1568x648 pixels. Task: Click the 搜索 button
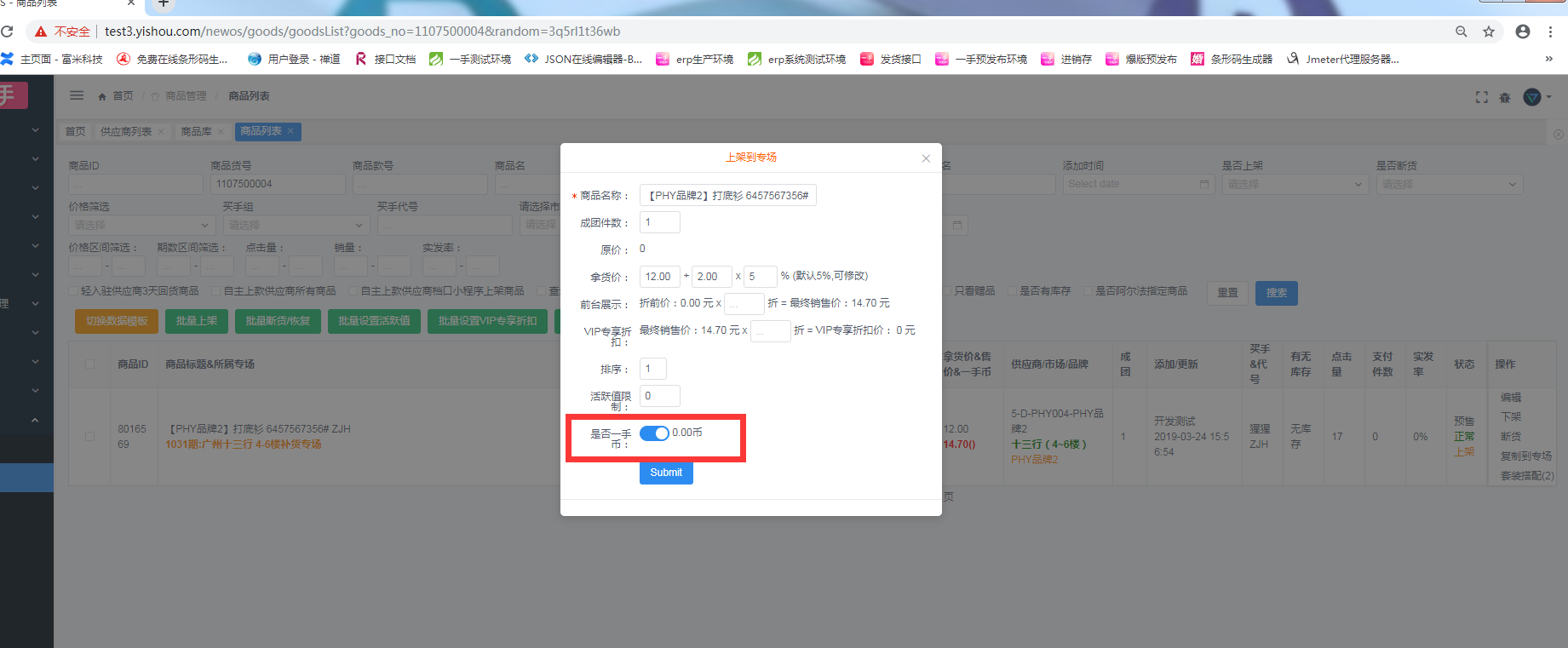(1277, 293)
